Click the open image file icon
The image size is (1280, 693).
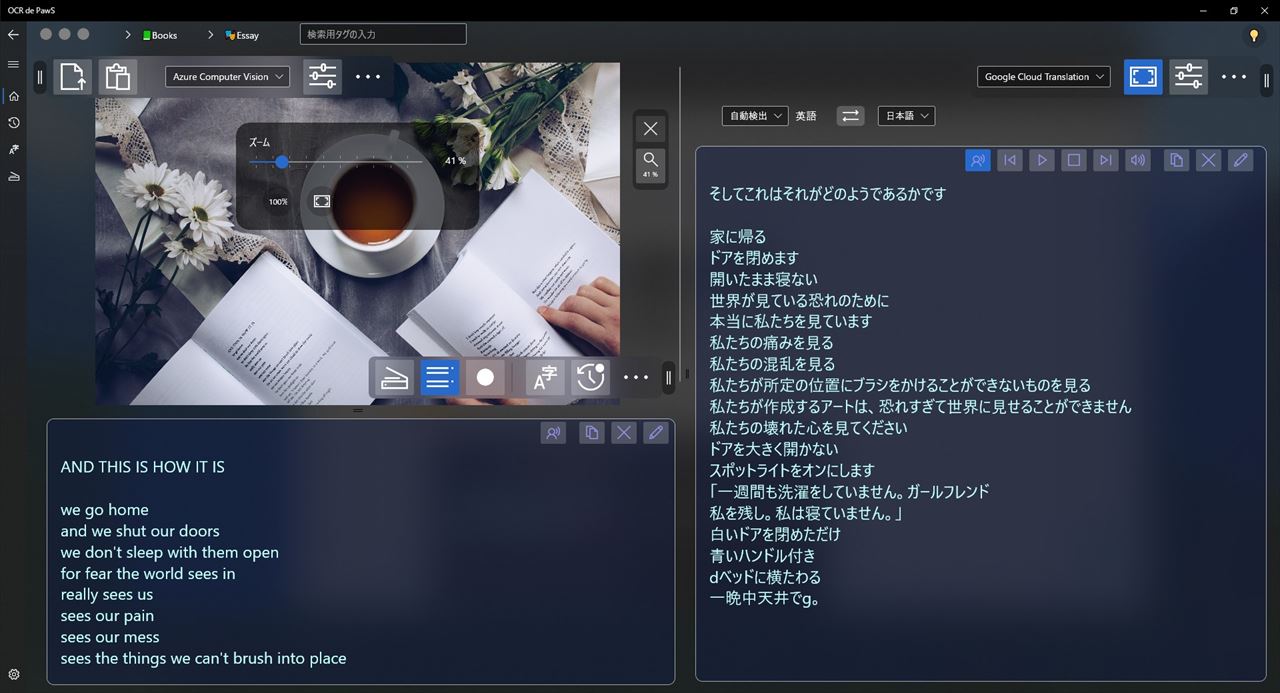73,77
